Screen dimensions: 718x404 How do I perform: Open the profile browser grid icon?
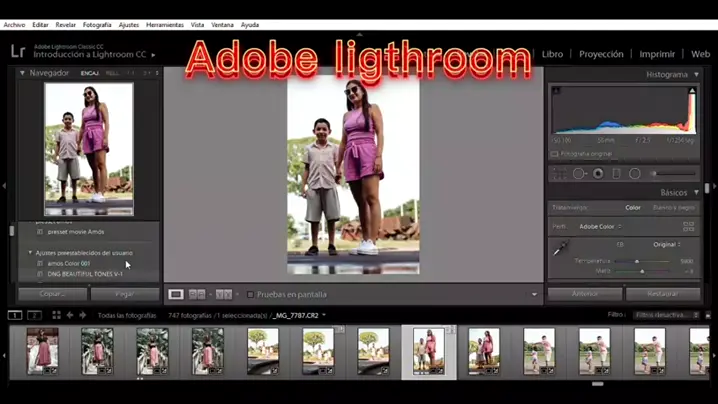(x=688, y=226)
